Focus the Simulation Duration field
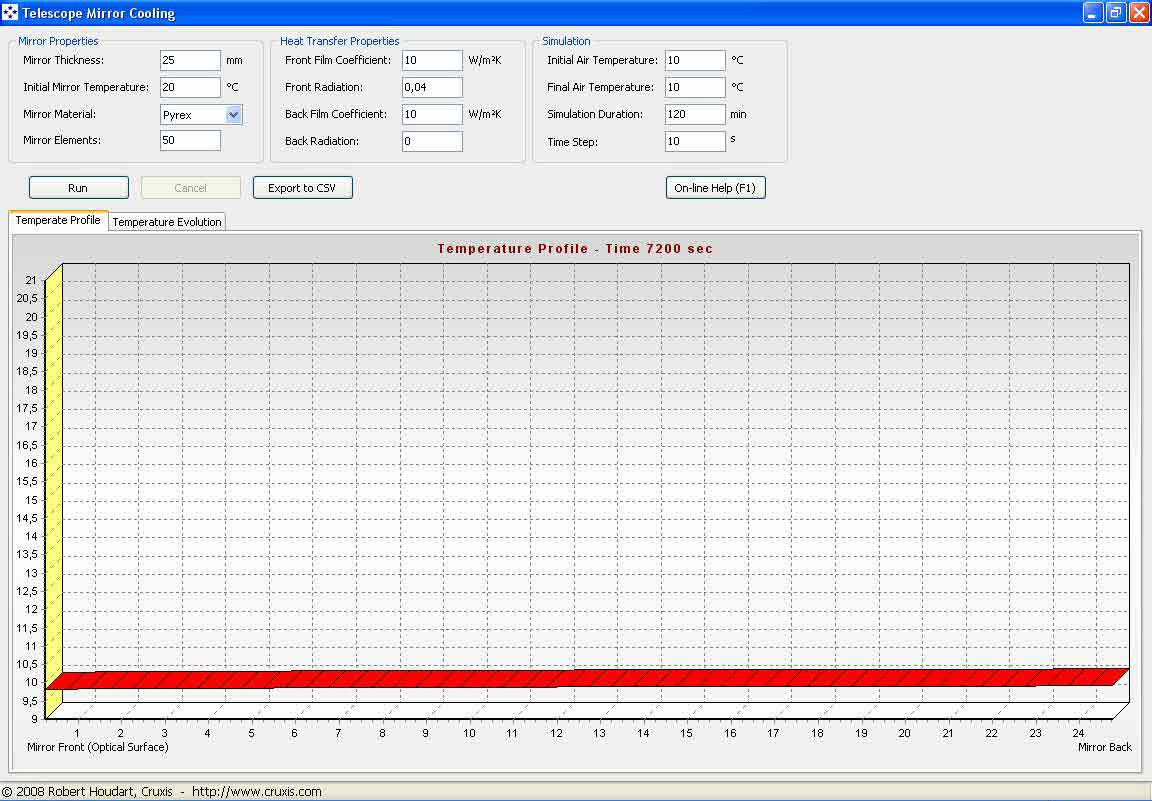This screenshot has height=801, width=1152. click(695, 115)
